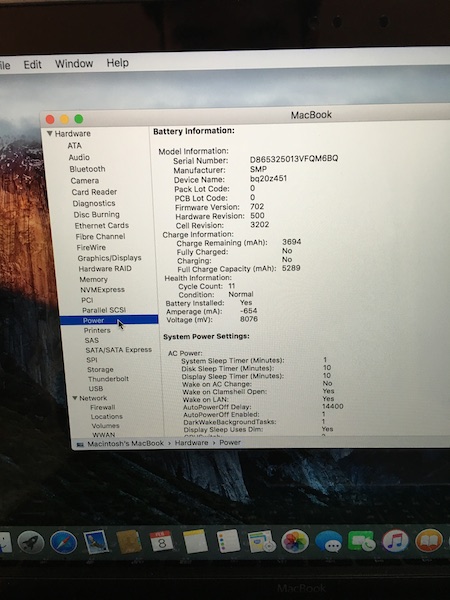Launch Safari from the Dock
Viewport: 450px width, 600px height.
coord(64,542)
